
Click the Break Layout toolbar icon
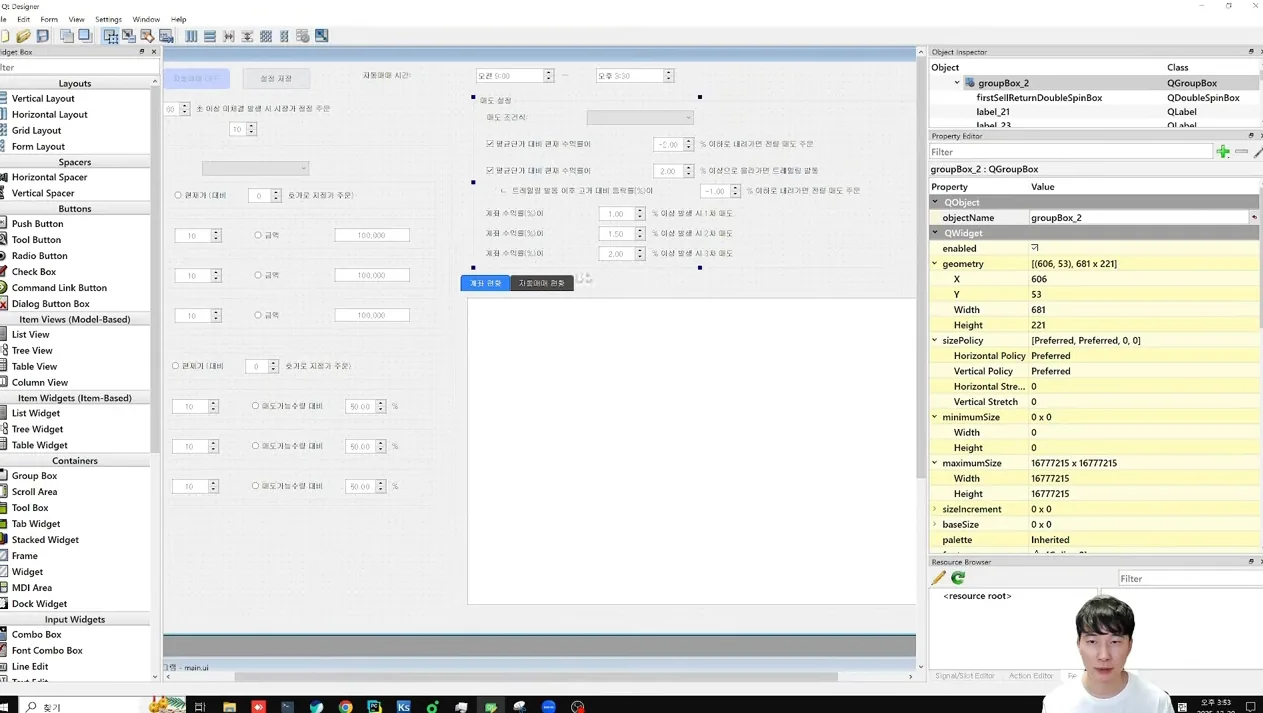point(303,36)
